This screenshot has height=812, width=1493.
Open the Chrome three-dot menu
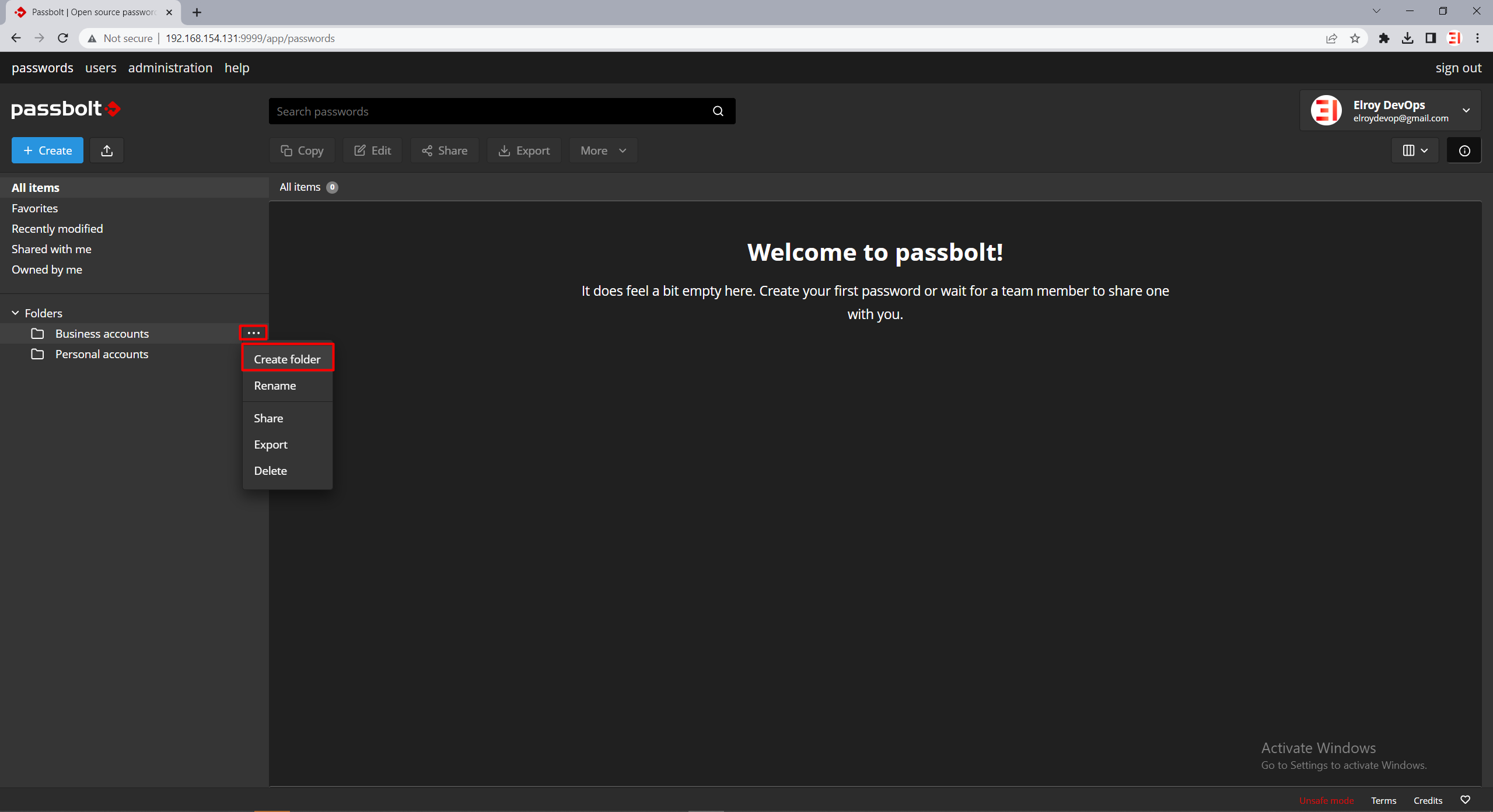click(1477, 38)
